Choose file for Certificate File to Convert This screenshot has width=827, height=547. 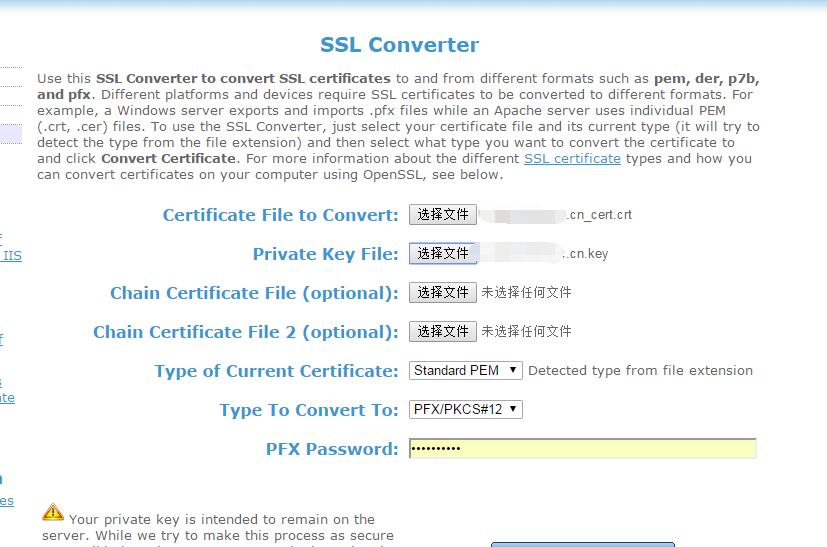pyautogui.click(x=443, y=215)
